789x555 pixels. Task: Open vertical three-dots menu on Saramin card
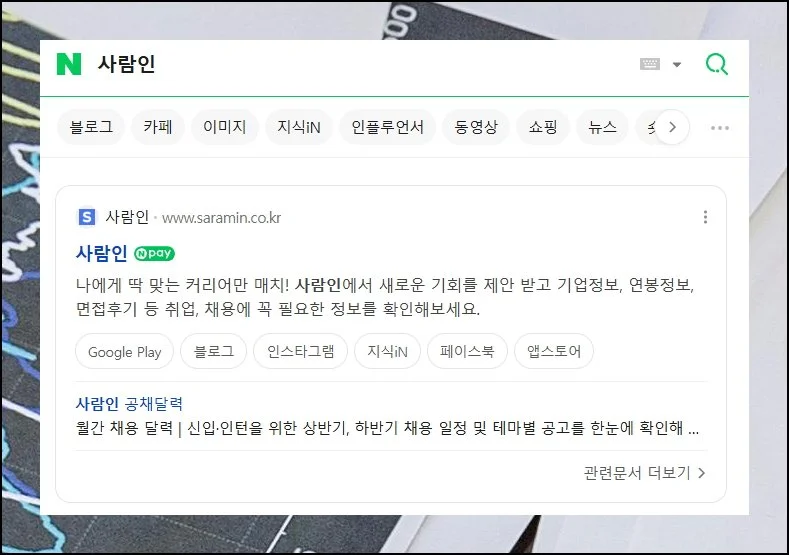point(705,217)
